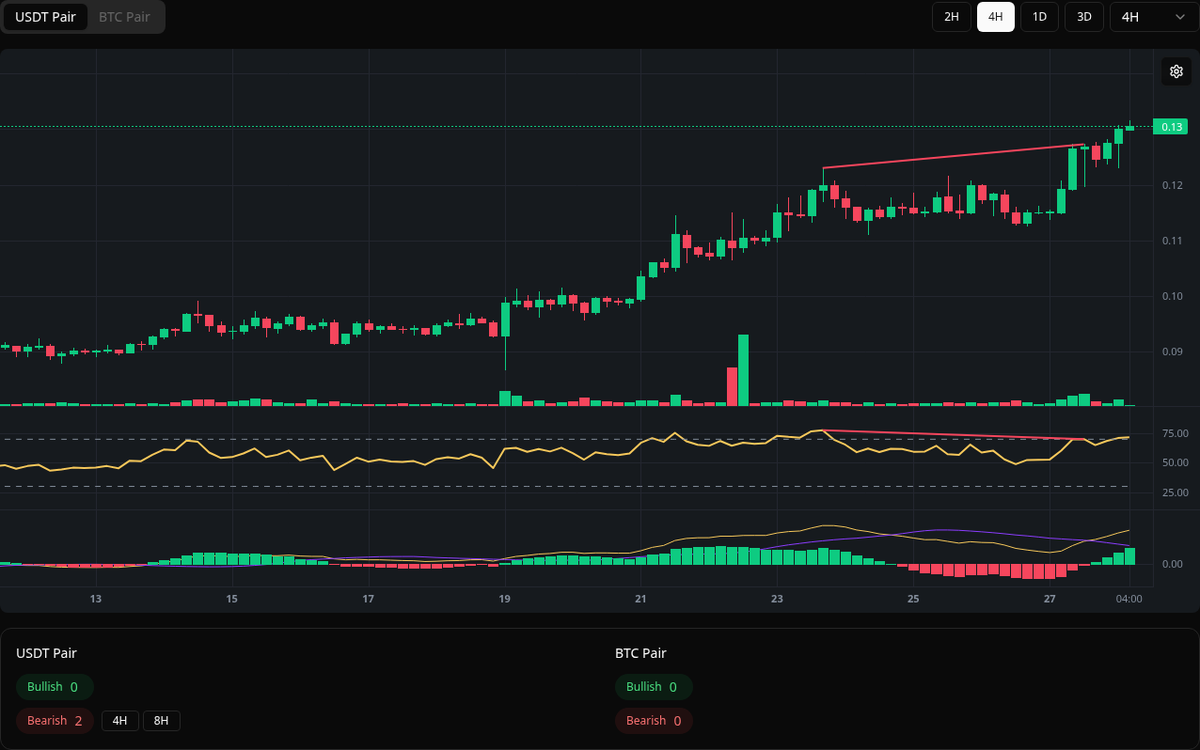Image resolution: width=1200 pixels, height=750 pixels.
Task: Click the 75.00 RSI axis label
Action: [x=1175, y=433]
